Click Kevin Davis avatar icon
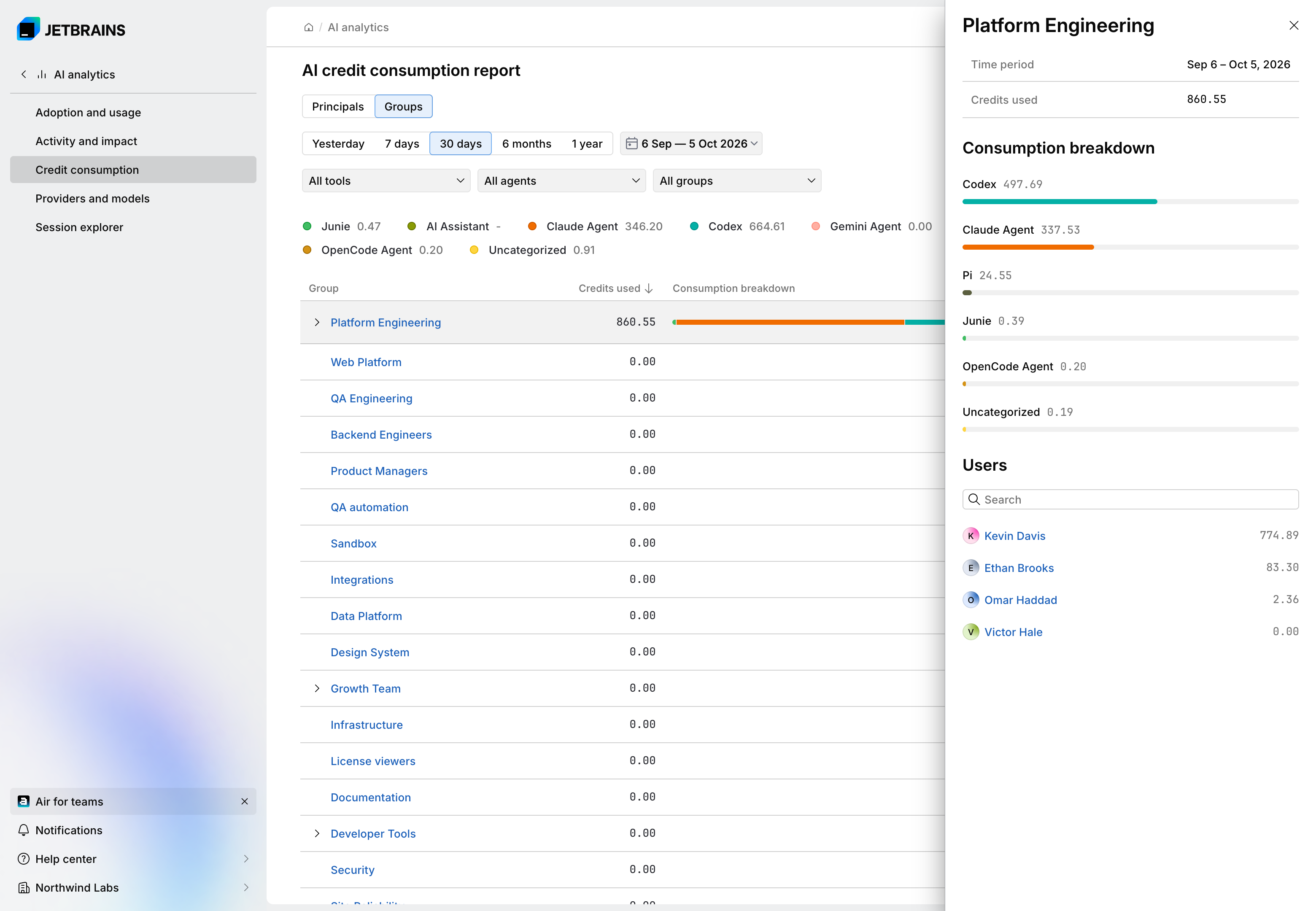Image resolution: width=1316 pixels, height=911 pixels. coord(970,535)
